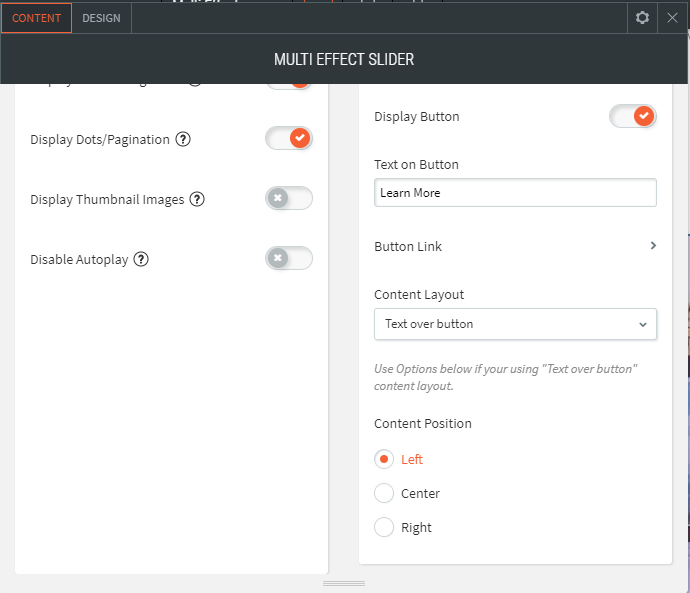Enable Display Thumbnail Images toggle
This screenshot has width=690, height=593.
coord(289,198)
